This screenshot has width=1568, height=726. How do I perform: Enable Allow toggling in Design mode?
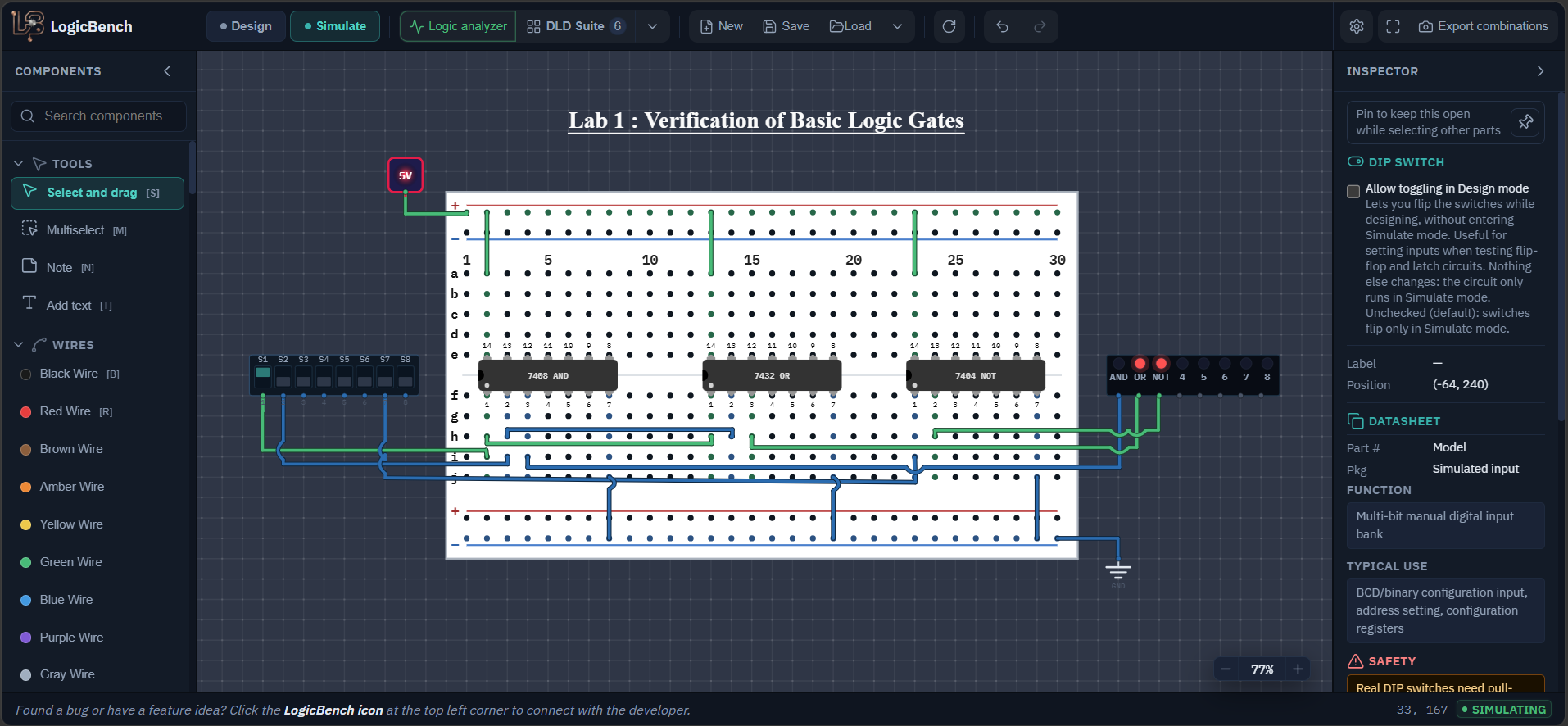click(1353, 191)
